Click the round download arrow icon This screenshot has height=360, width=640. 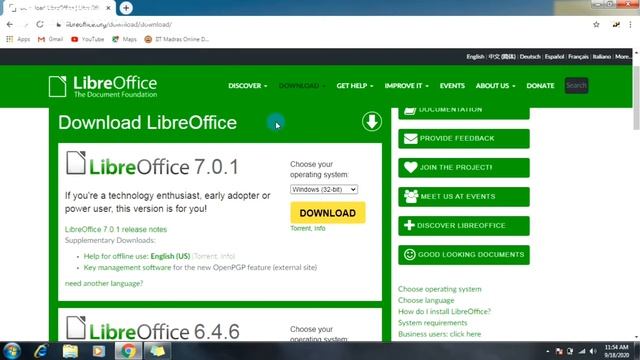pyautogui.click(x=371, y=122)
